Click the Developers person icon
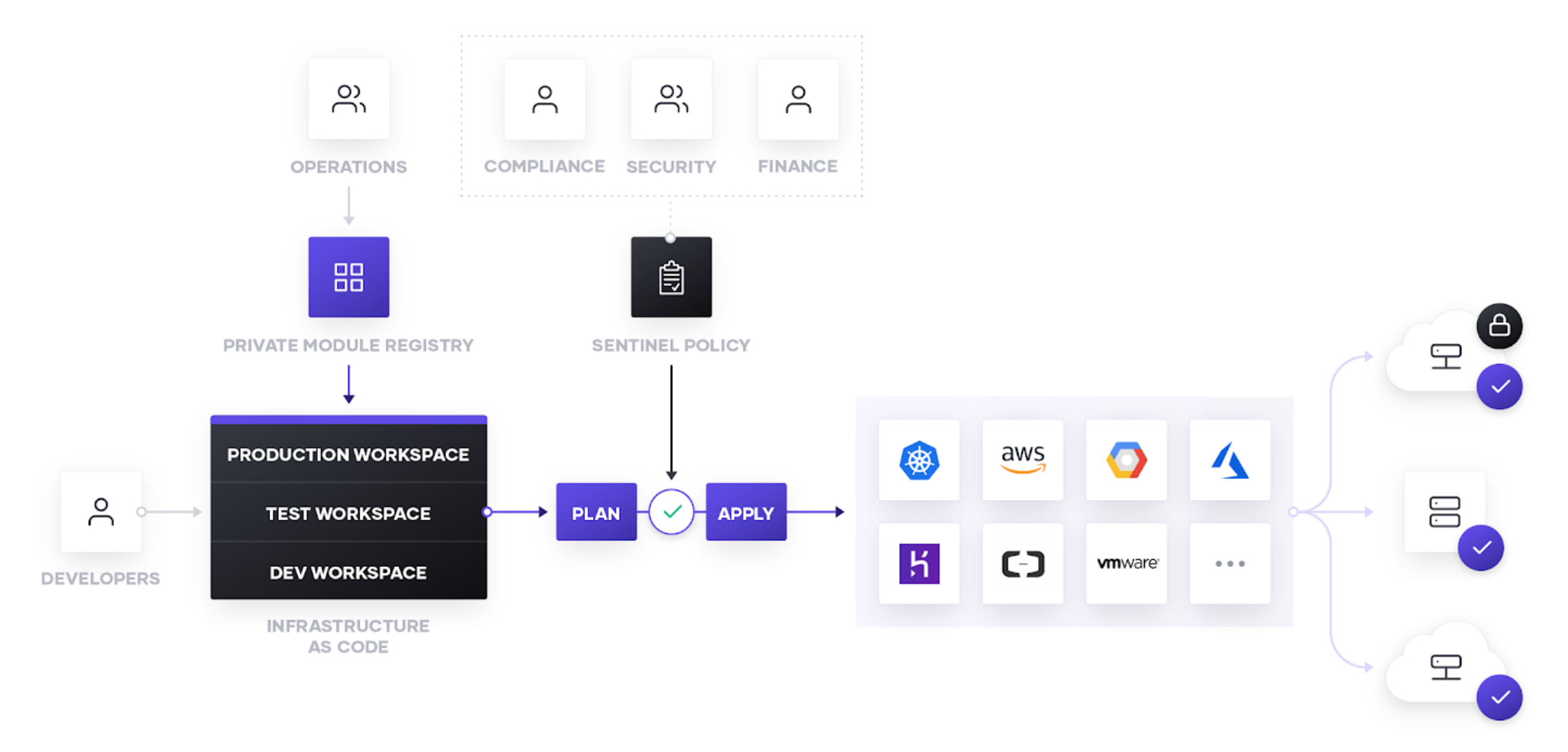 101,512
